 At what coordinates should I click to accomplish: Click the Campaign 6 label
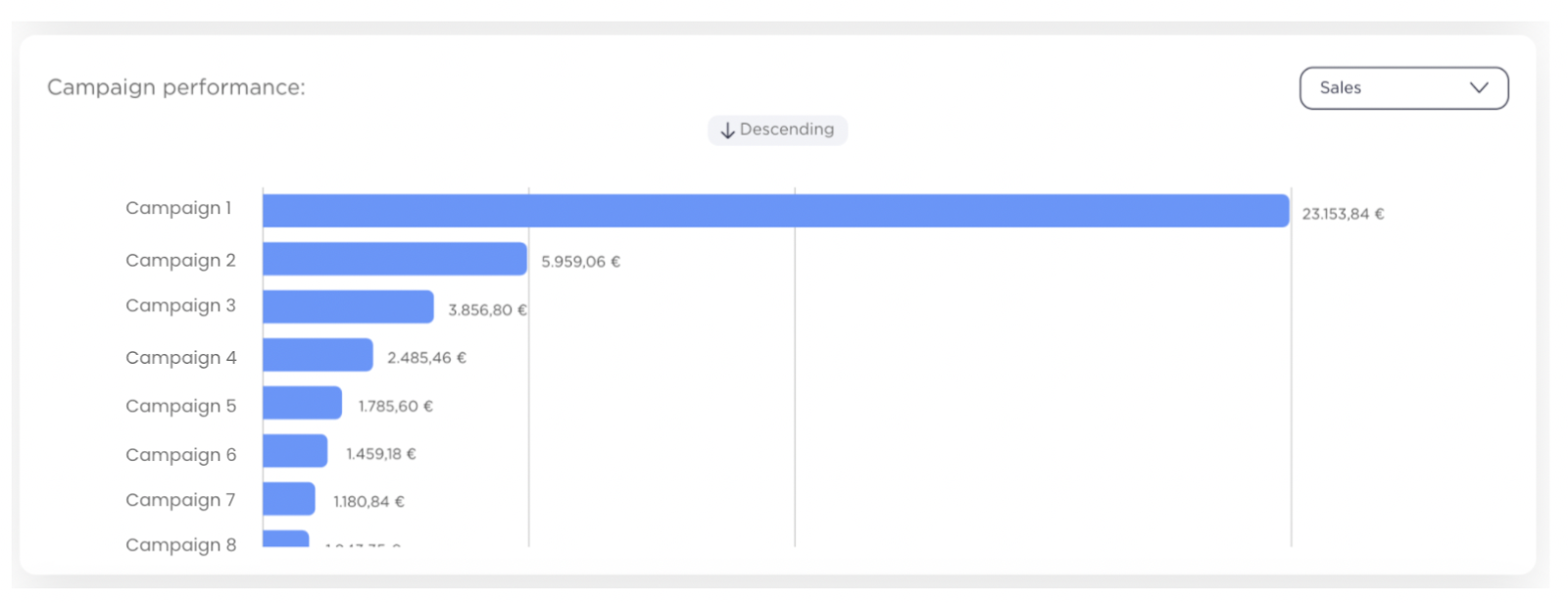coord(180,454)
